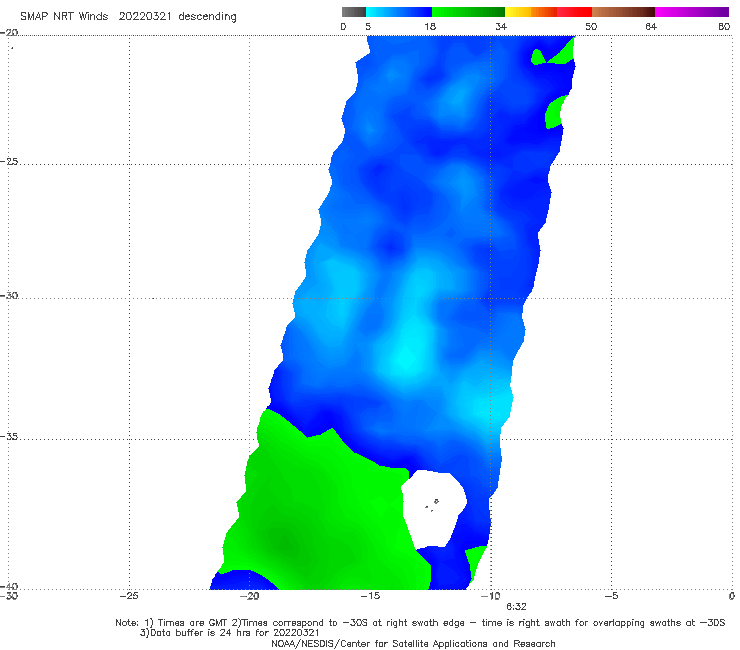Image resolution: width=740 pixels, height=650 pixels.
Task: Pick the blue segment of the color bar
Action: [399, 12]
